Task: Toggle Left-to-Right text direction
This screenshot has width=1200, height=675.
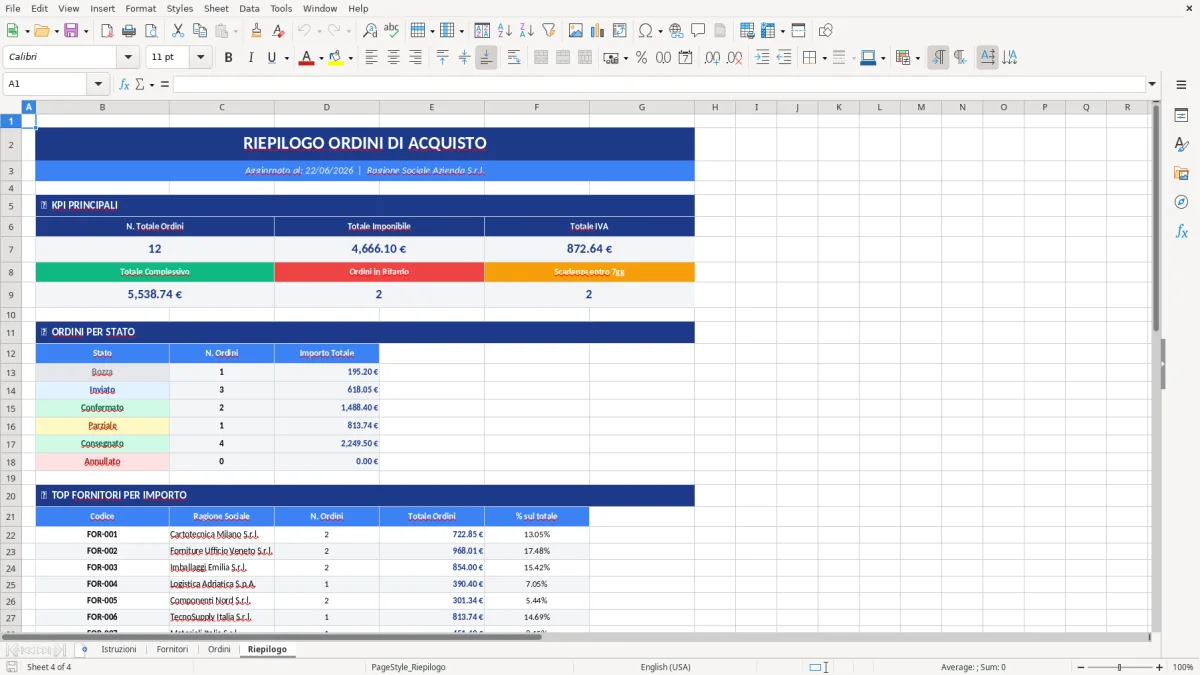Action: [x=938, y=58]
